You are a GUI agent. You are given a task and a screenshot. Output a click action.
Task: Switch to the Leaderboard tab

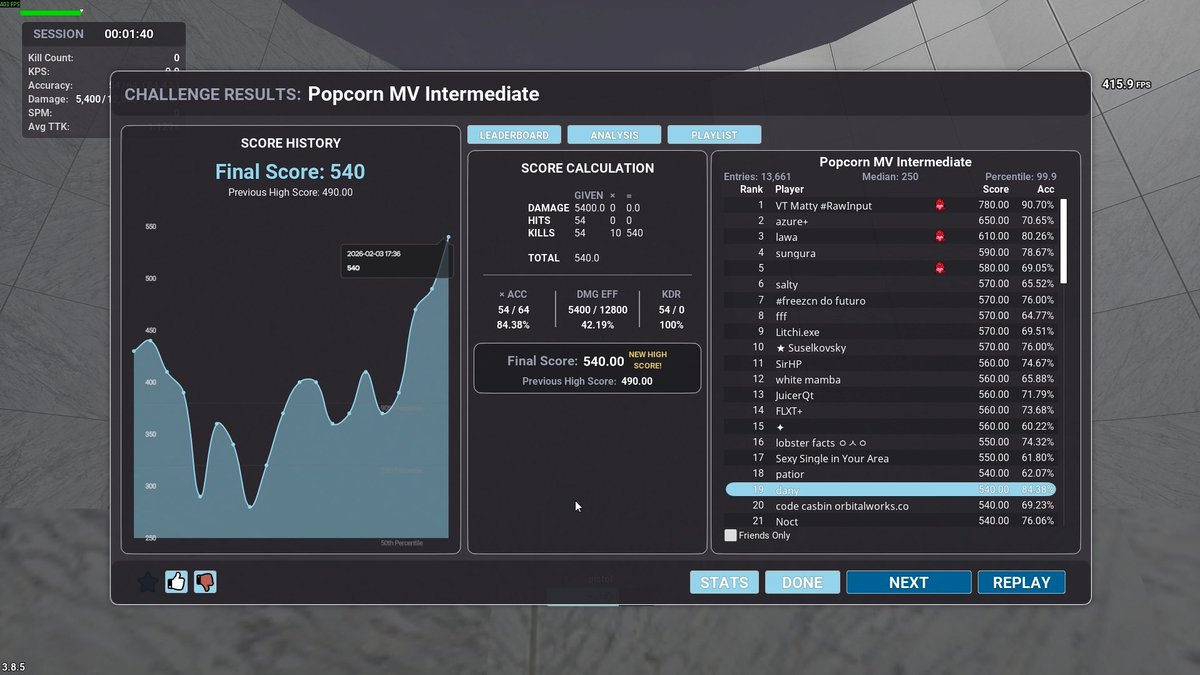pos(514,134)
